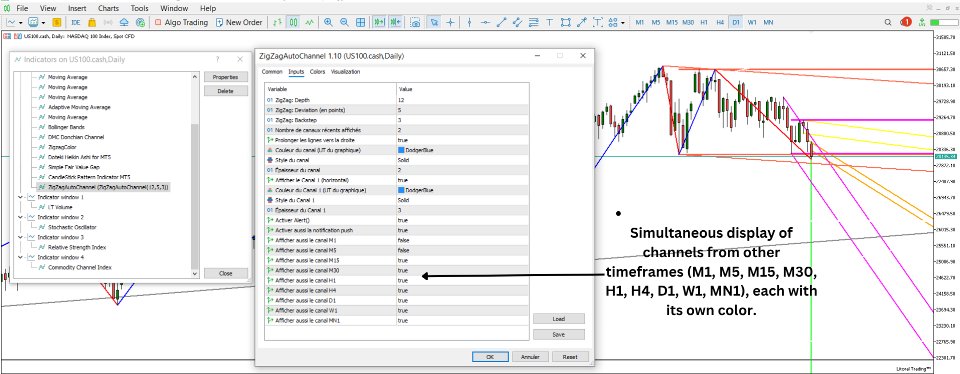Open the Insert menu
Viewport: 960px width, 374px height.
point(77,8)
